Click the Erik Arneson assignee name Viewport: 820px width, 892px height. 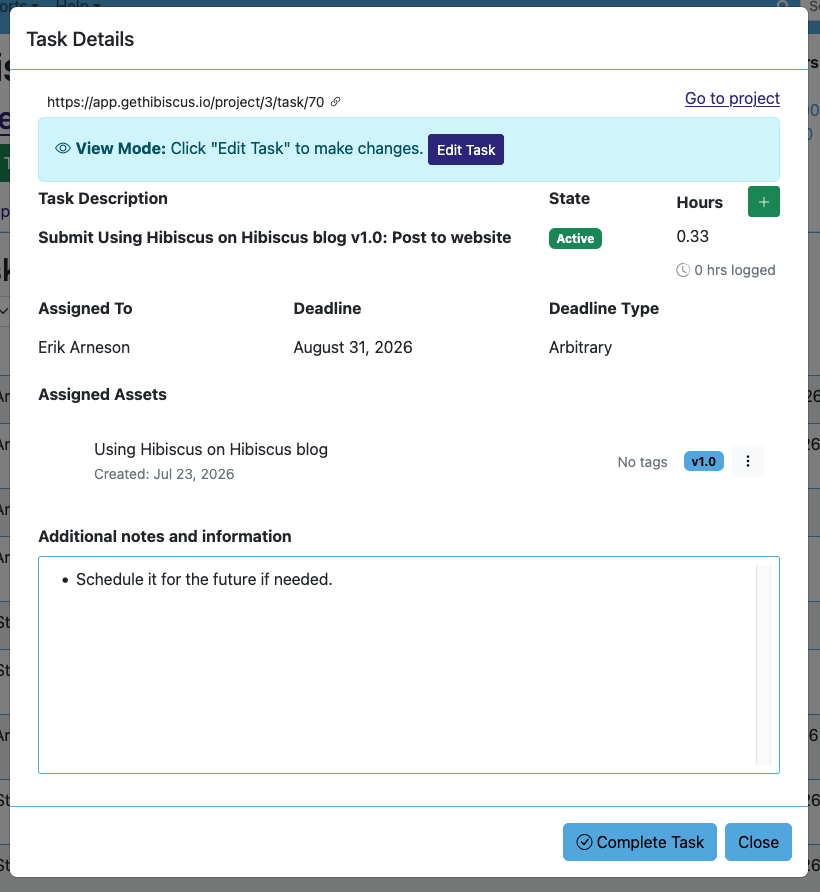point(84,348)
